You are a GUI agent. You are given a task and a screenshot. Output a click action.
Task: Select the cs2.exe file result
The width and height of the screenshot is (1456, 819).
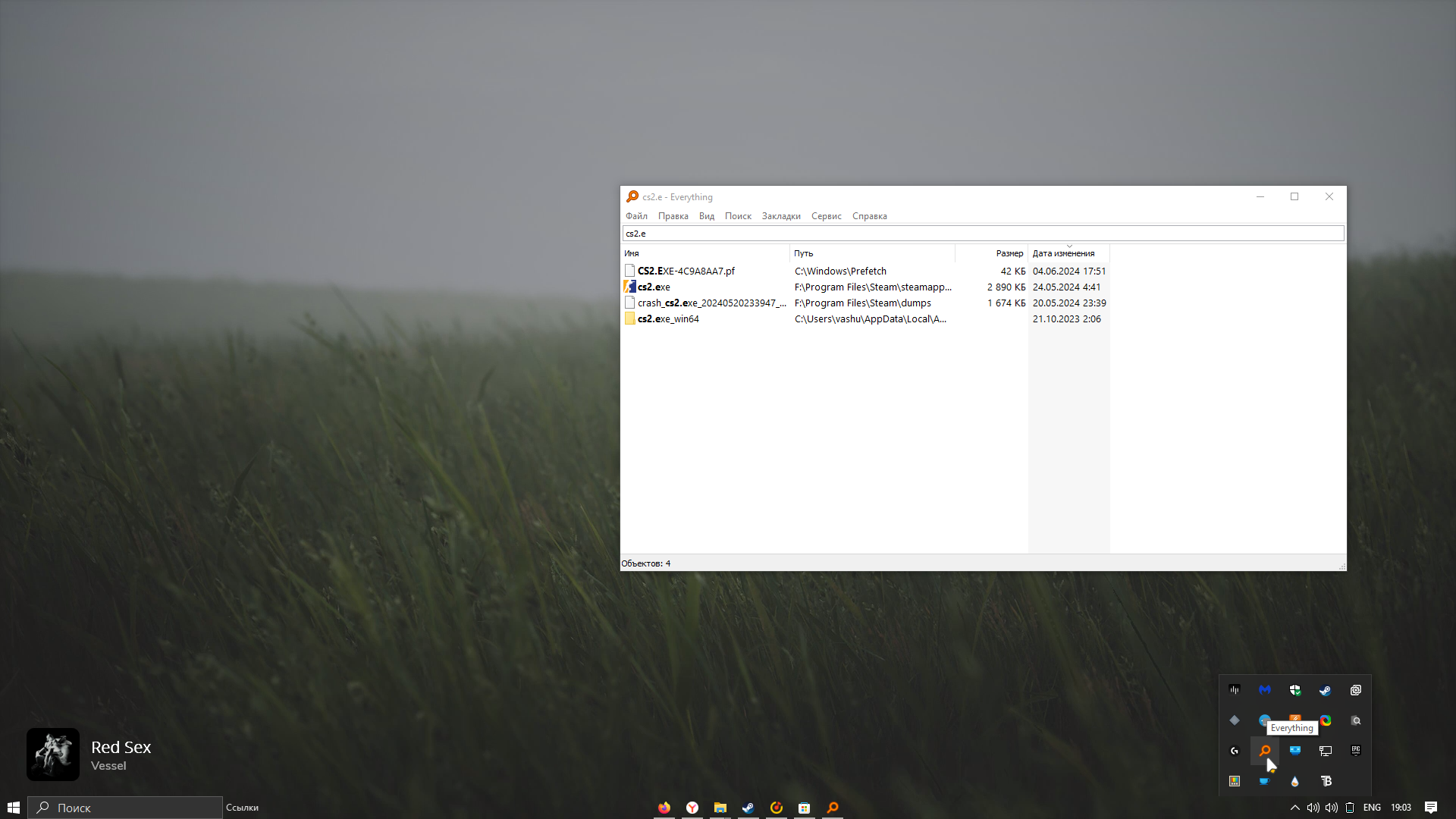[654, 287]
